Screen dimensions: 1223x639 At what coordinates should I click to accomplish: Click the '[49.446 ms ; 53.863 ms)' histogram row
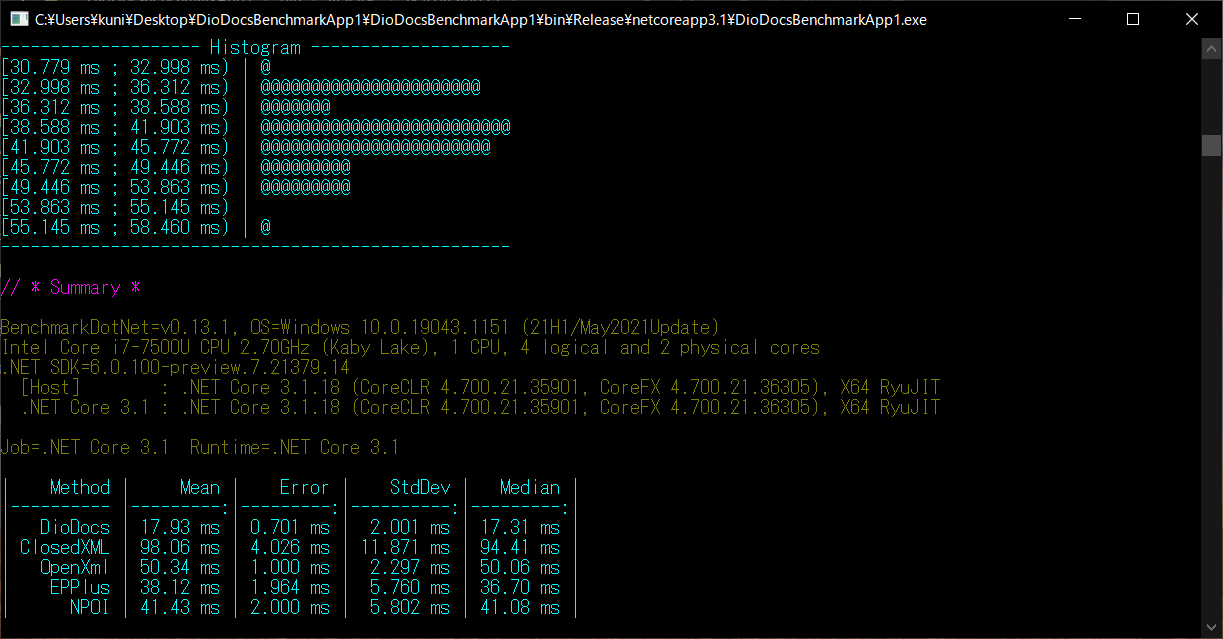click(175, 187)
